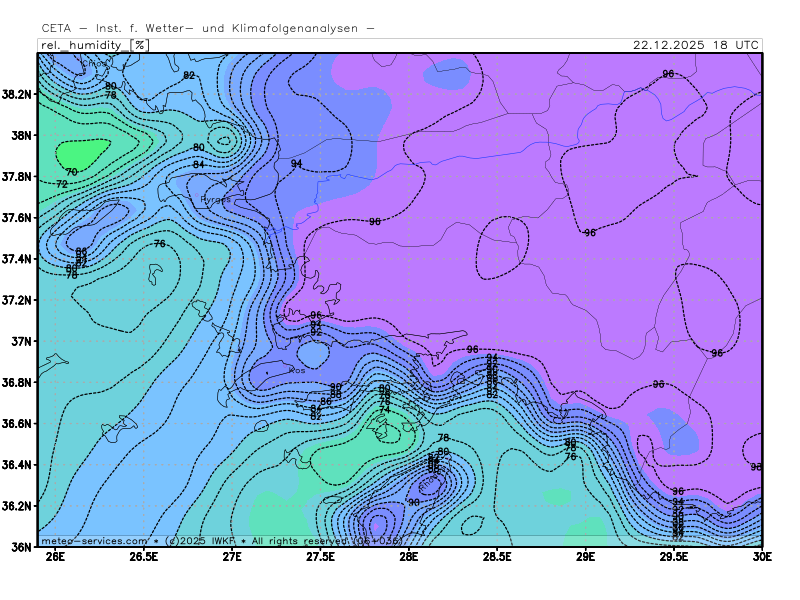Click the 26E longitude axis label
Viewport: 800px width, 600px height.
[x=55, y=557]
